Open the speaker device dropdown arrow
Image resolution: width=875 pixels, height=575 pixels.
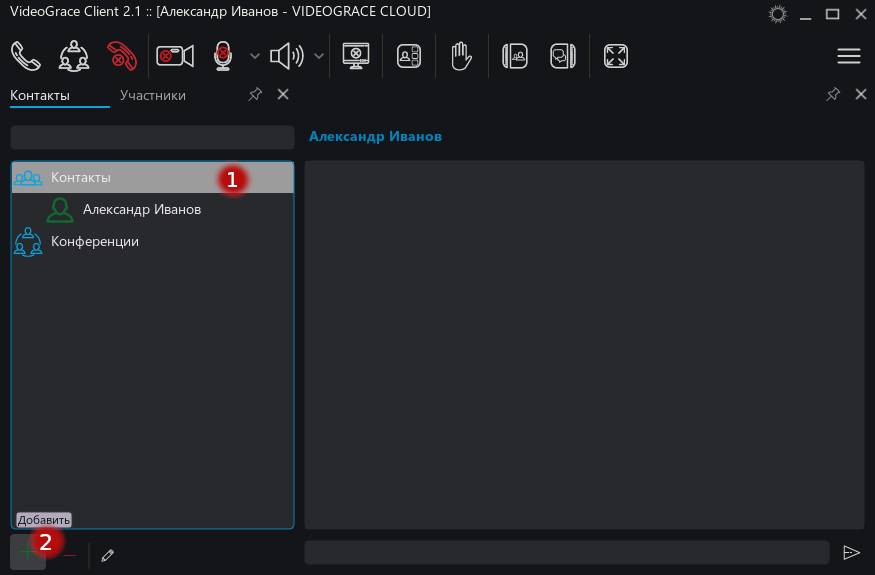[x=319, y=56]
